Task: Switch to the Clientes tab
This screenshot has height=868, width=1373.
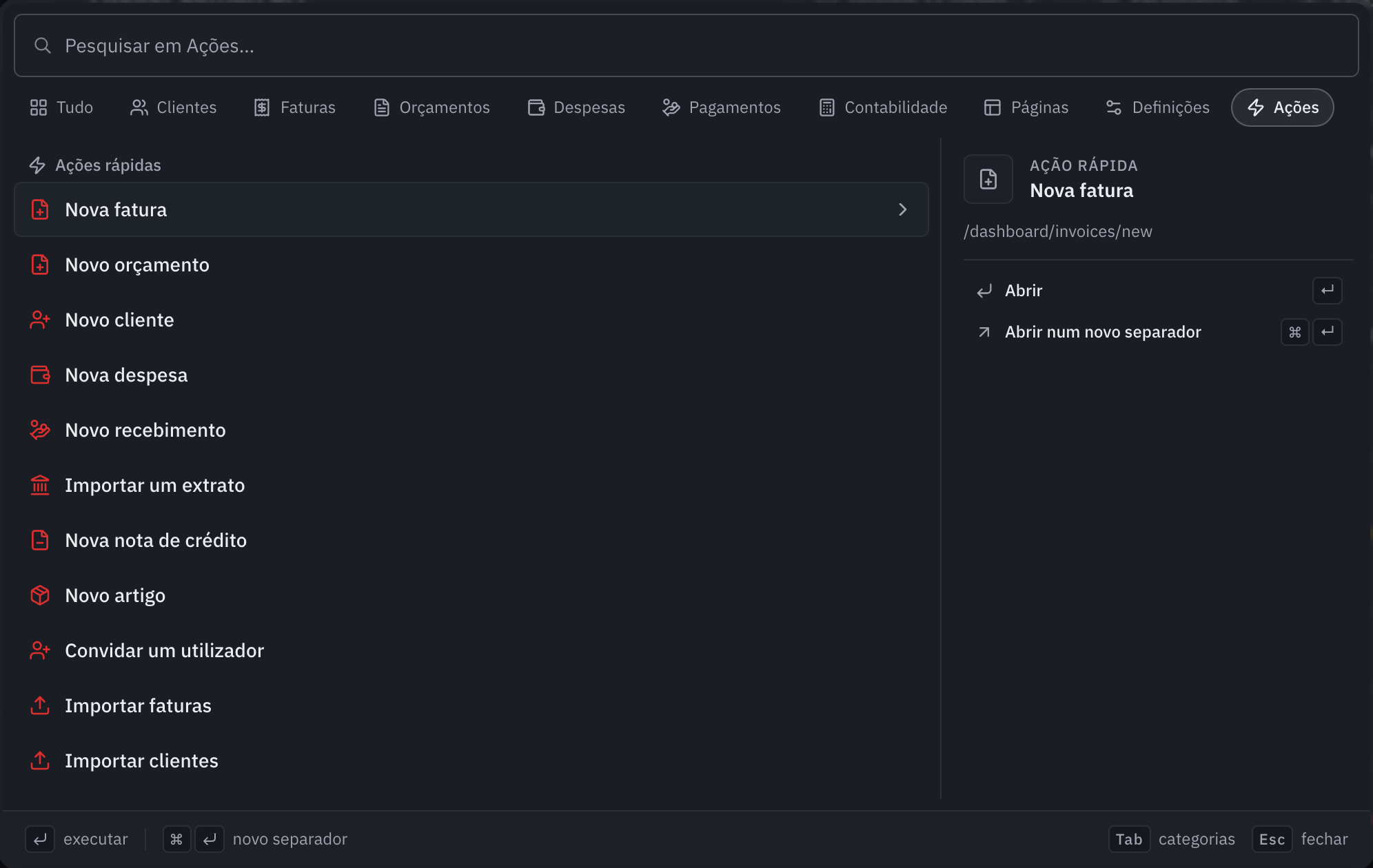Action: [x=173, y=107]
